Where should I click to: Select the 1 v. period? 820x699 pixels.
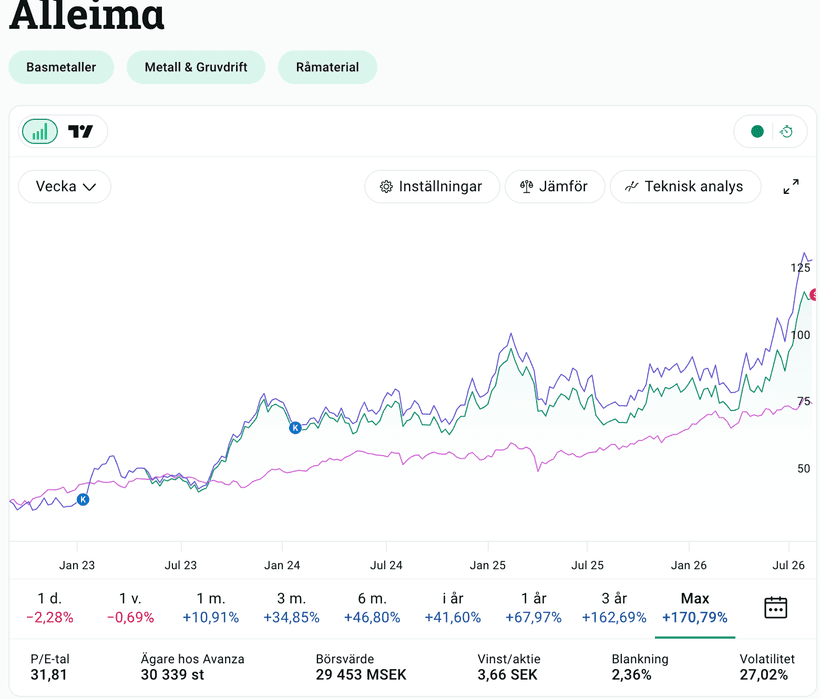(130, 608)
